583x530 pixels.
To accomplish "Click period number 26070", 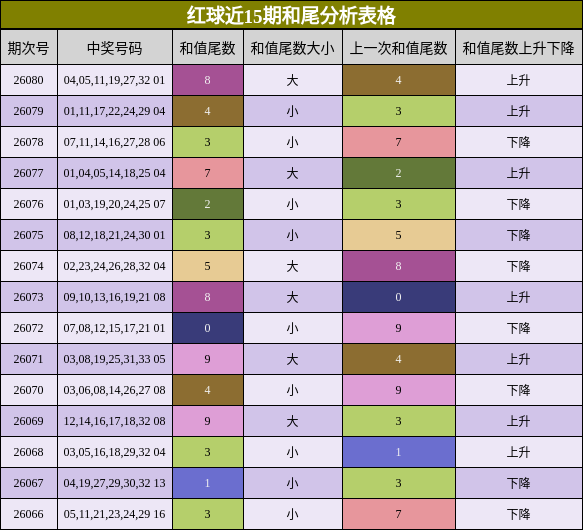I will pyautogui.click(x=29, y=390).
